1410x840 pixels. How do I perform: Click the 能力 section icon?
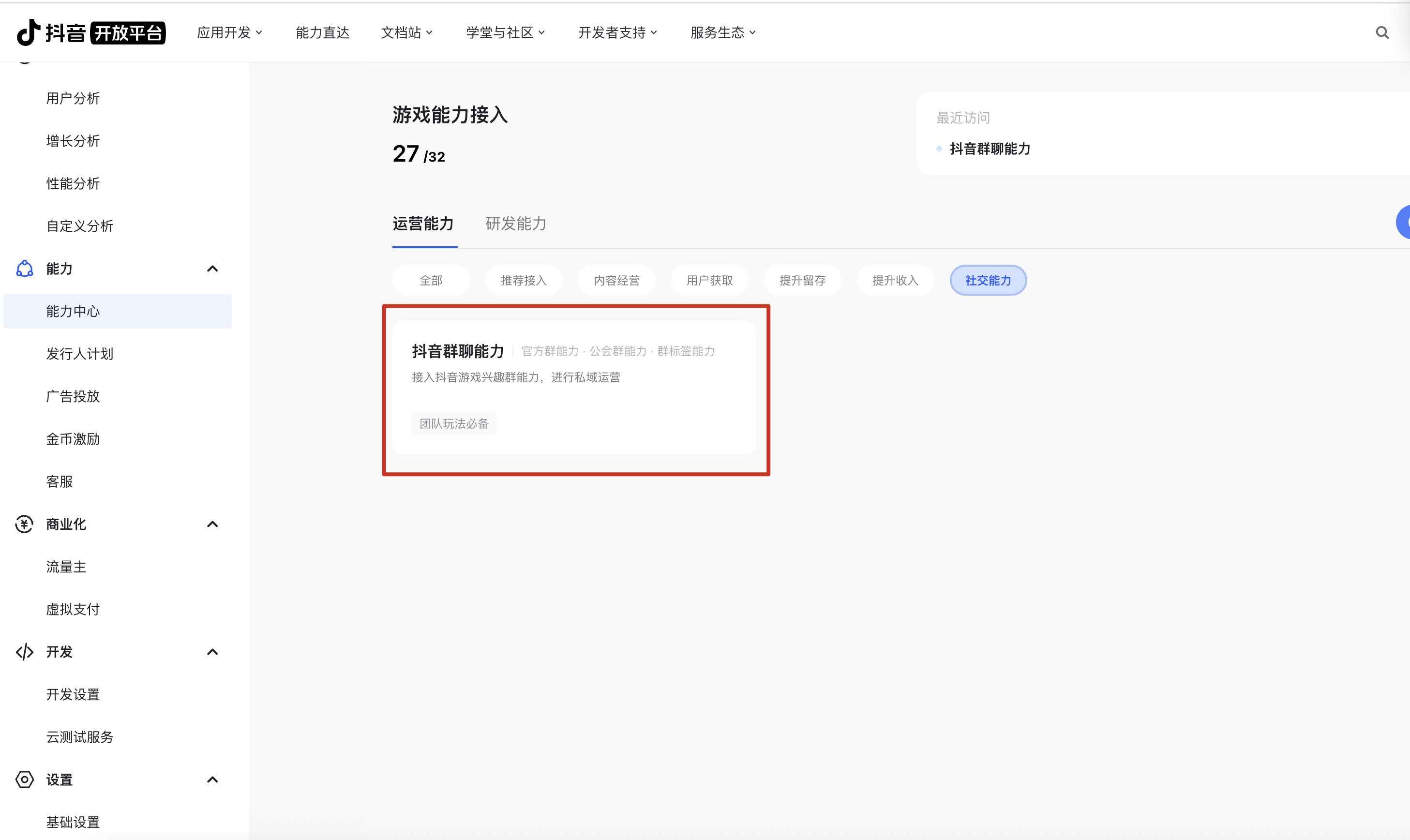point(24,268)
